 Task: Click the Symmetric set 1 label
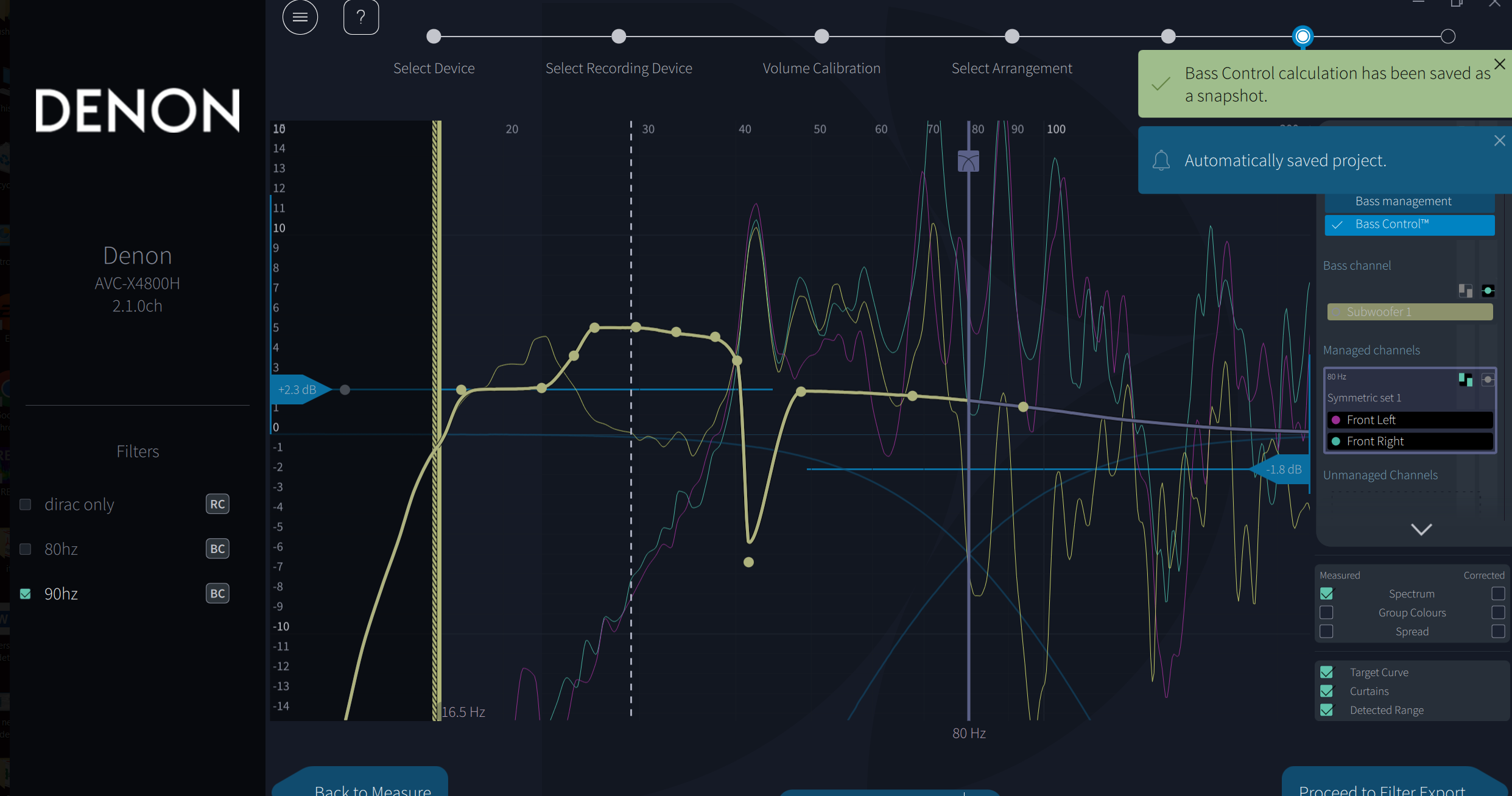(1364, 398)
